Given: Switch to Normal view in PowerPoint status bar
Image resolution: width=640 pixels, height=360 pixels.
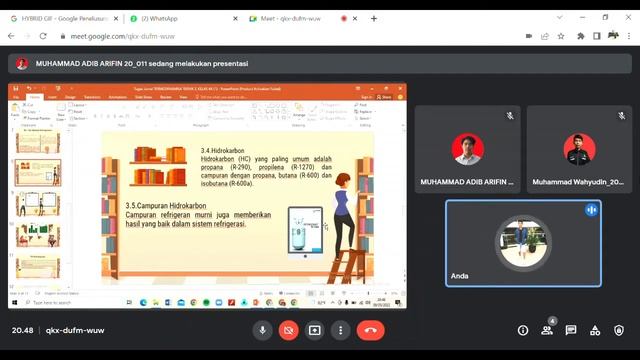Looking at the screenshot, I should [x=311, y=293].
